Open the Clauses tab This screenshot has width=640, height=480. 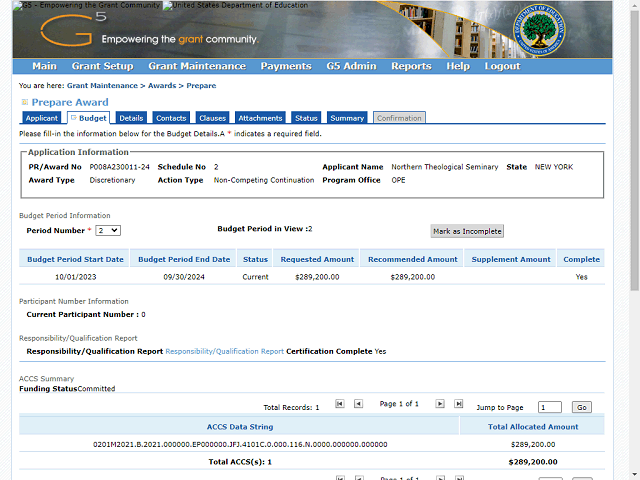click(212, 118)
